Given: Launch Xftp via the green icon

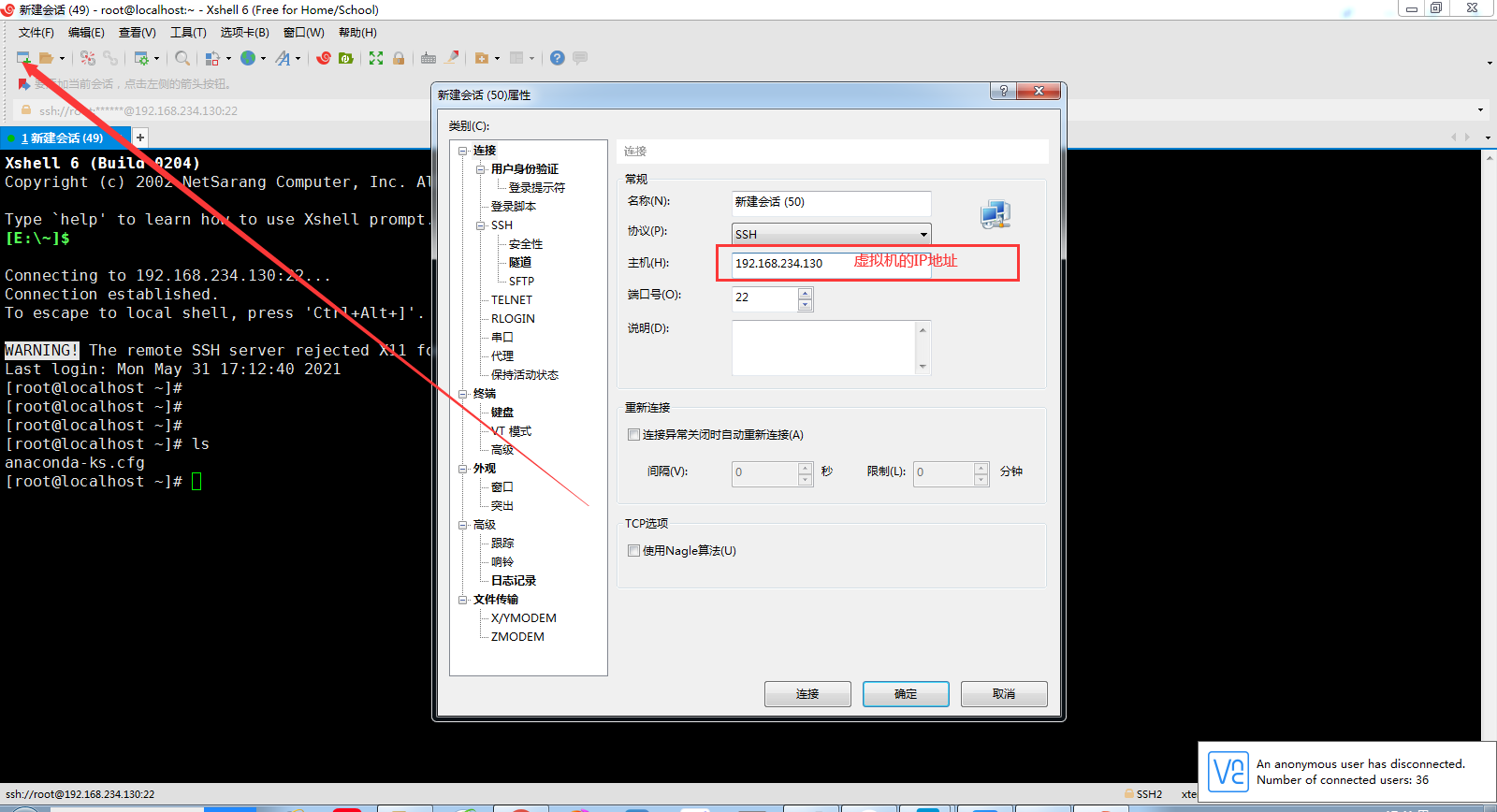Looking at the screenshot, I should pyautogui.click(x=346, y=58).
